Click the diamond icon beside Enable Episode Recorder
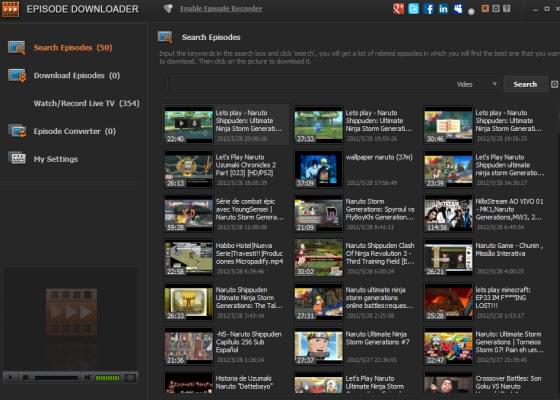The height and width of the screenshot is (400, 560). click(x=168, y=9)
